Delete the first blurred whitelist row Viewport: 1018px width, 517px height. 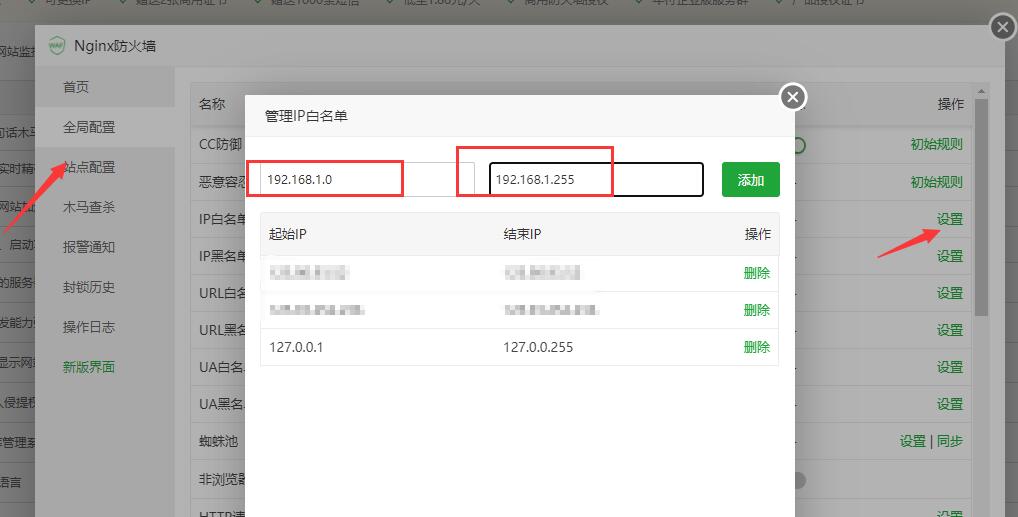click(757, 273)
